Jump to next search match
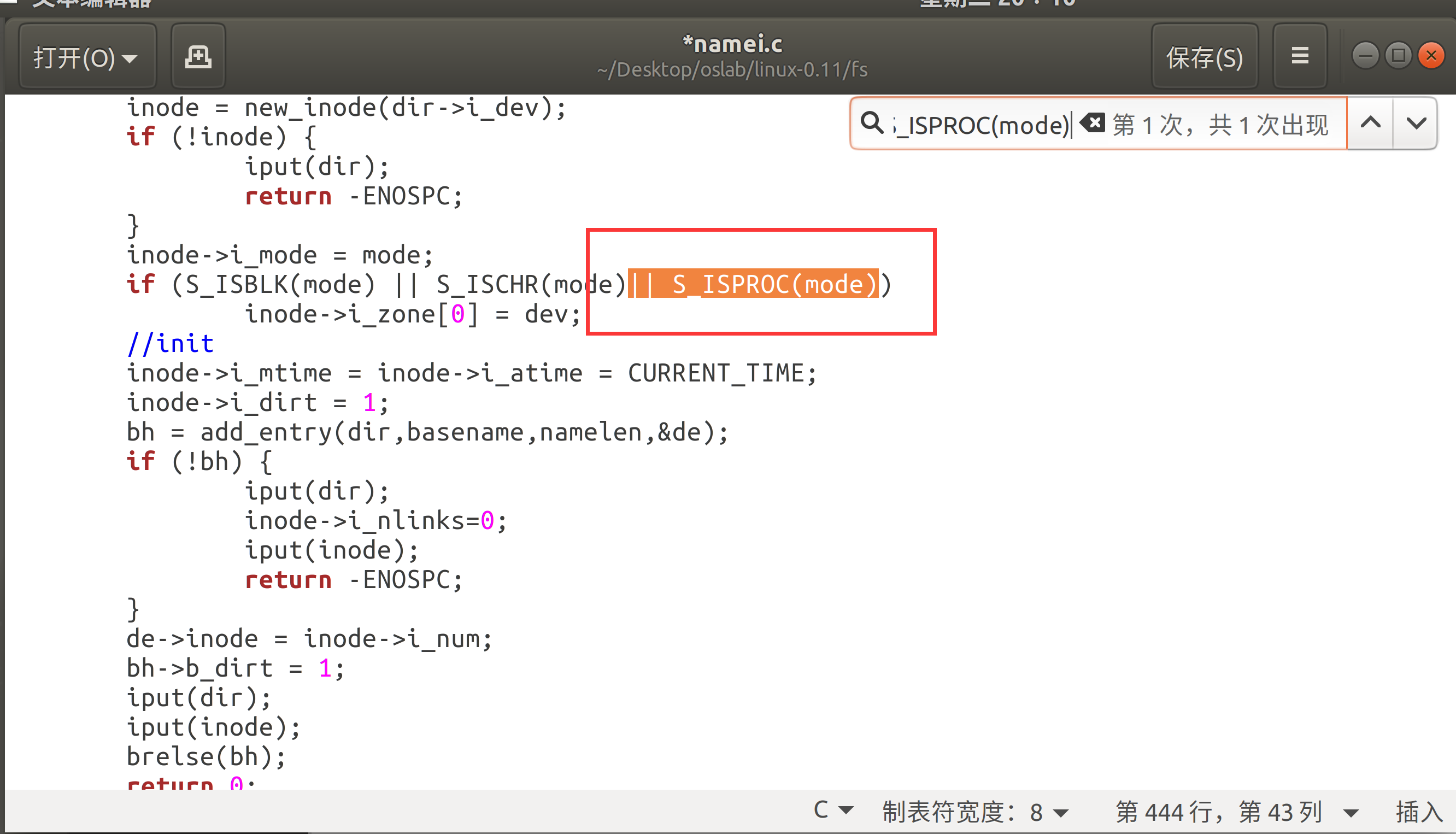This screenshot has width=1456, height=834. point(1416,123)
